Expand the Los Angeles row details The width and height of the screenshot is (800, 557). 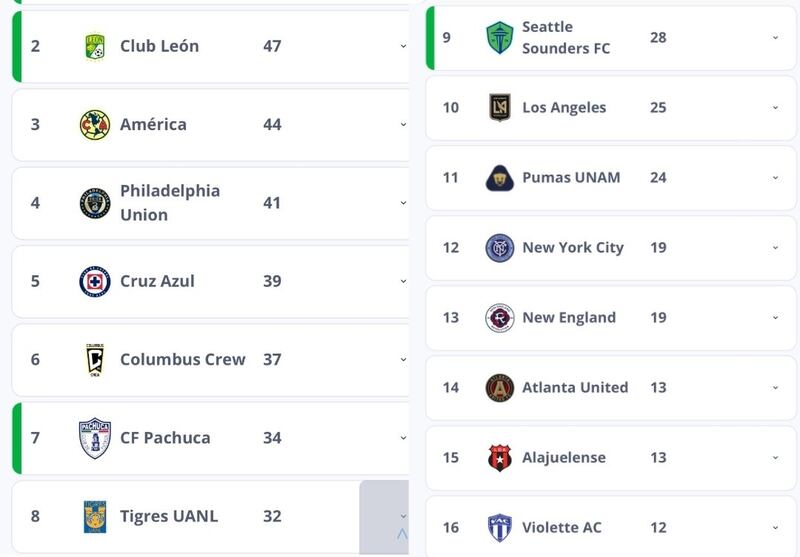coord(775,108)
